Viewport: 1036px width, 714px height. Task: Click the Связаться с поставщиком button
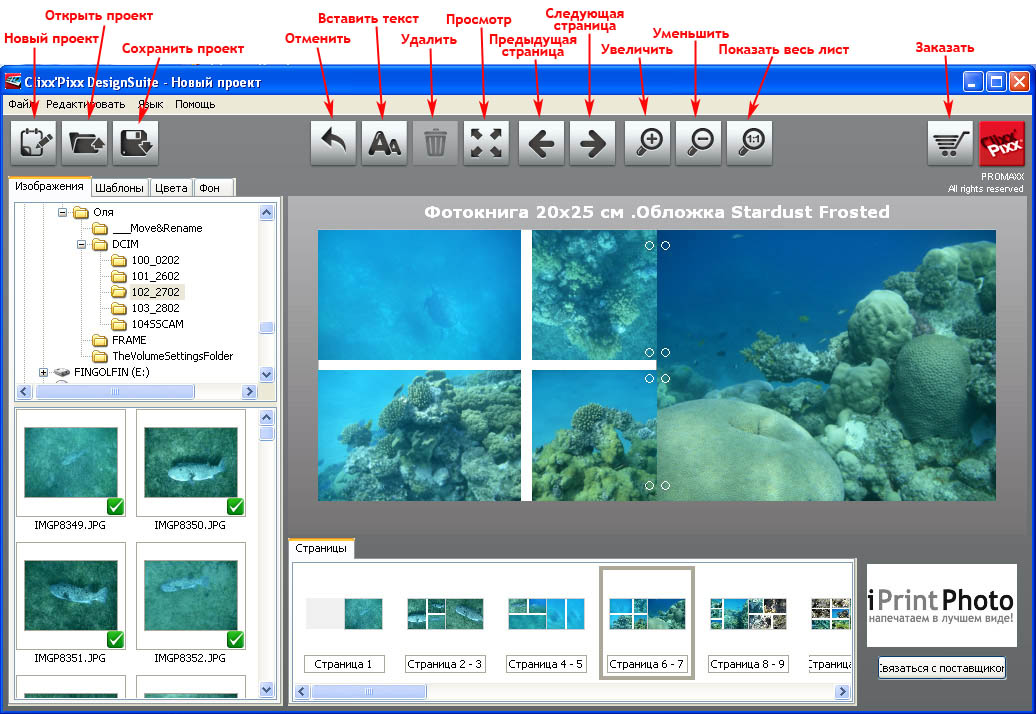(942, 668)
